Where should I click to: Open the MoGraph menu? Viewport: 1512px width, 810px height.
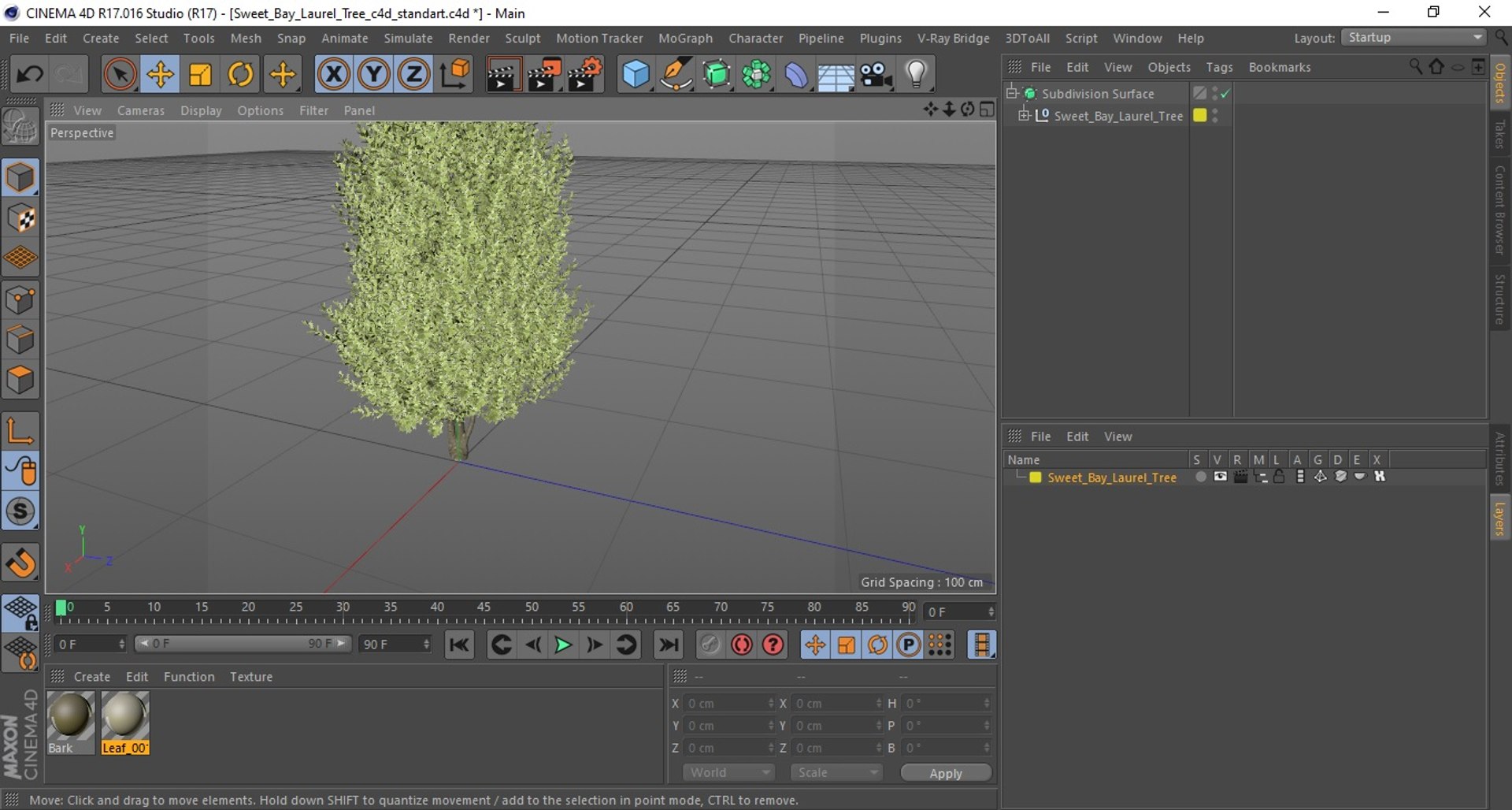[x=685, y=38]
